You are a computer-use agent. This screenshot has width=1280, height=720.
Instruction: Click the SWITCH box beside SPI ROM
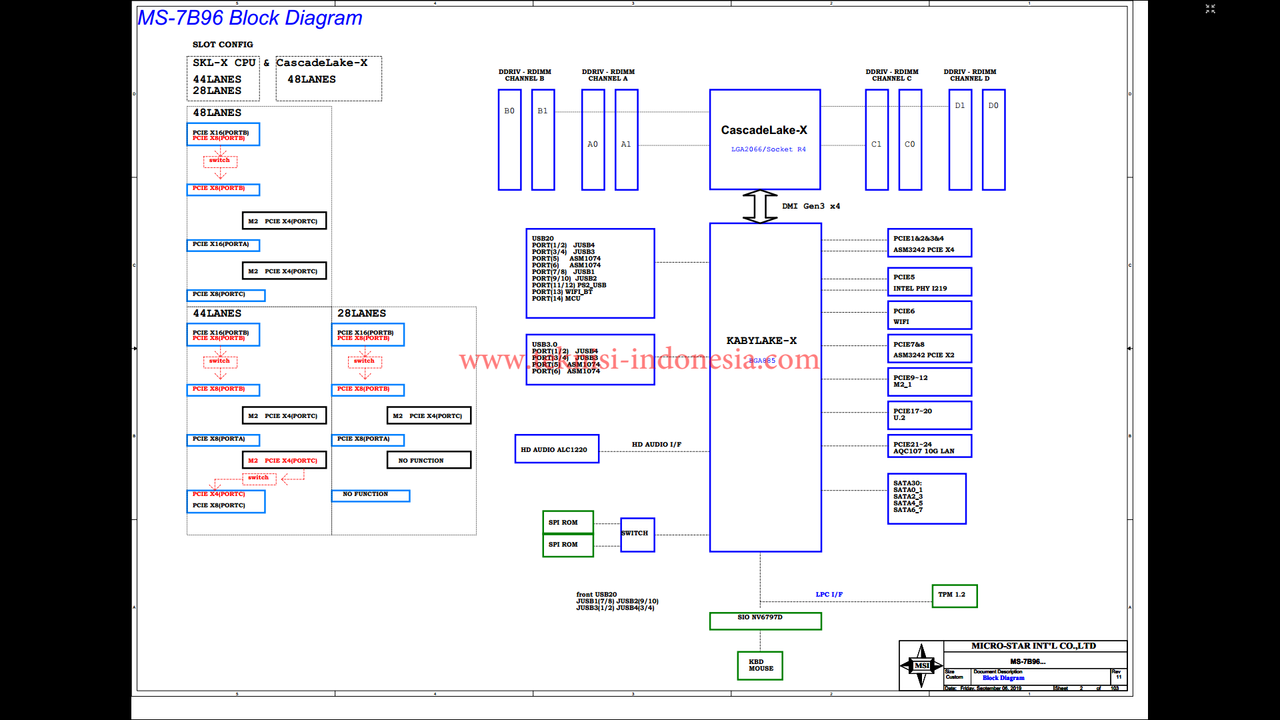[637, 533]
